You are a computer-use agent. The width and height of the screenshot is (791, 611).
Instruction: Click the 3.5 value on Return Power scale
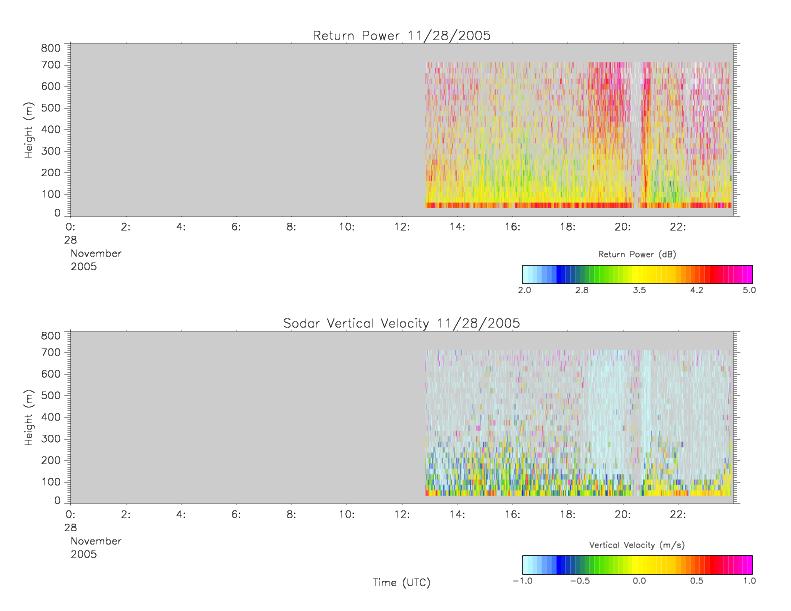point(639,290)
